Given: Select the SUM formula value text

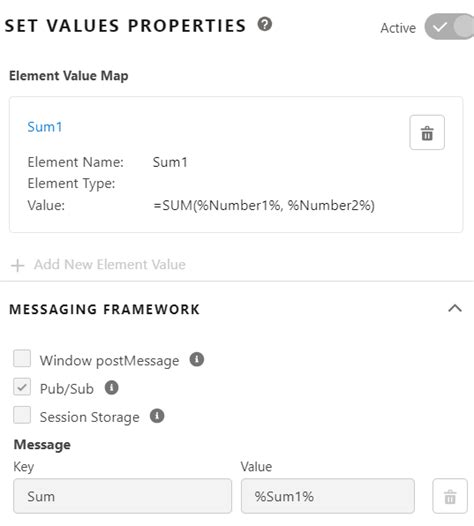Looking at the screenshot, I should [264, 205].
